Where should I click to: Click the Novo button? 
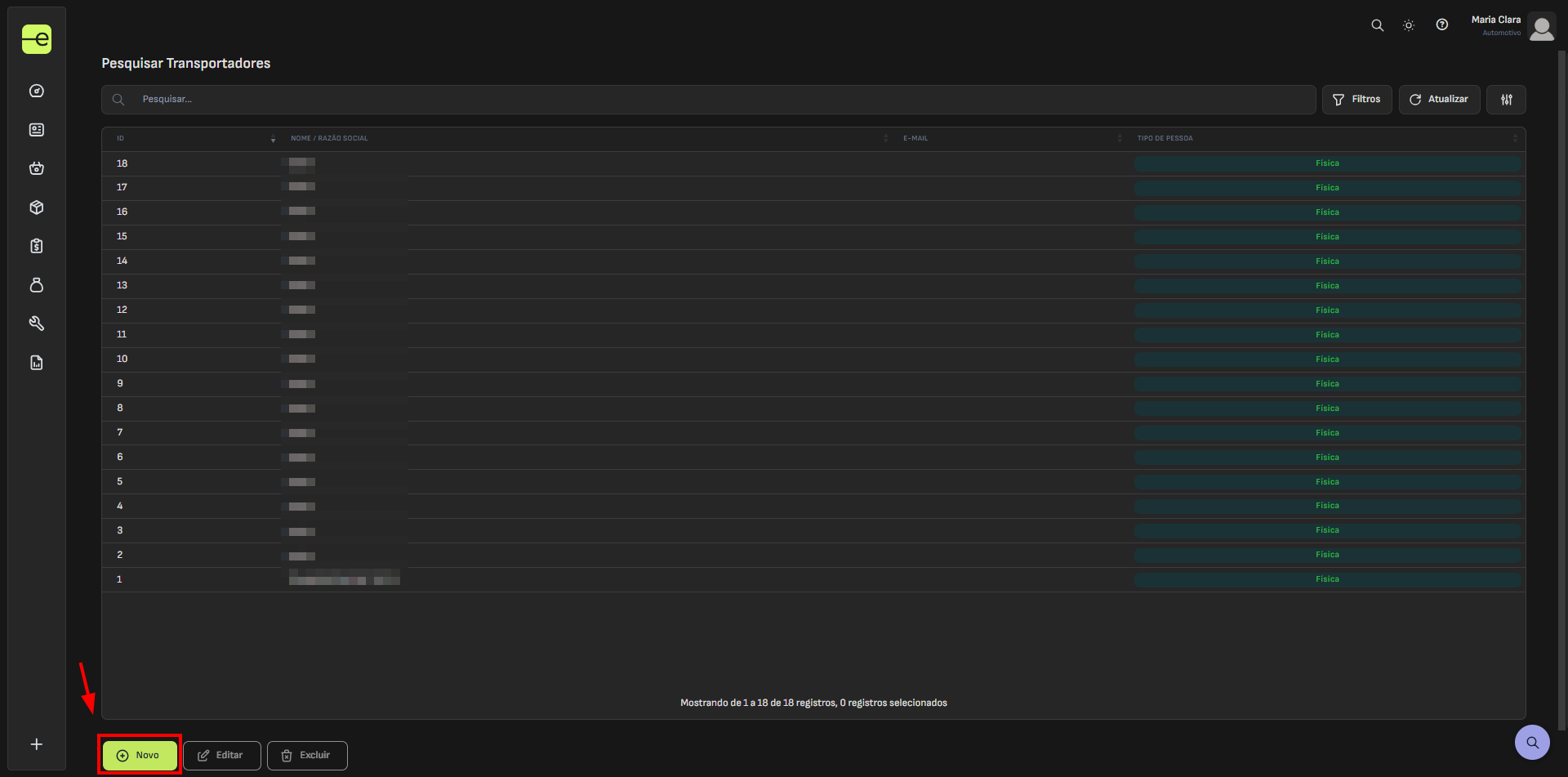[x=140, y=755]
